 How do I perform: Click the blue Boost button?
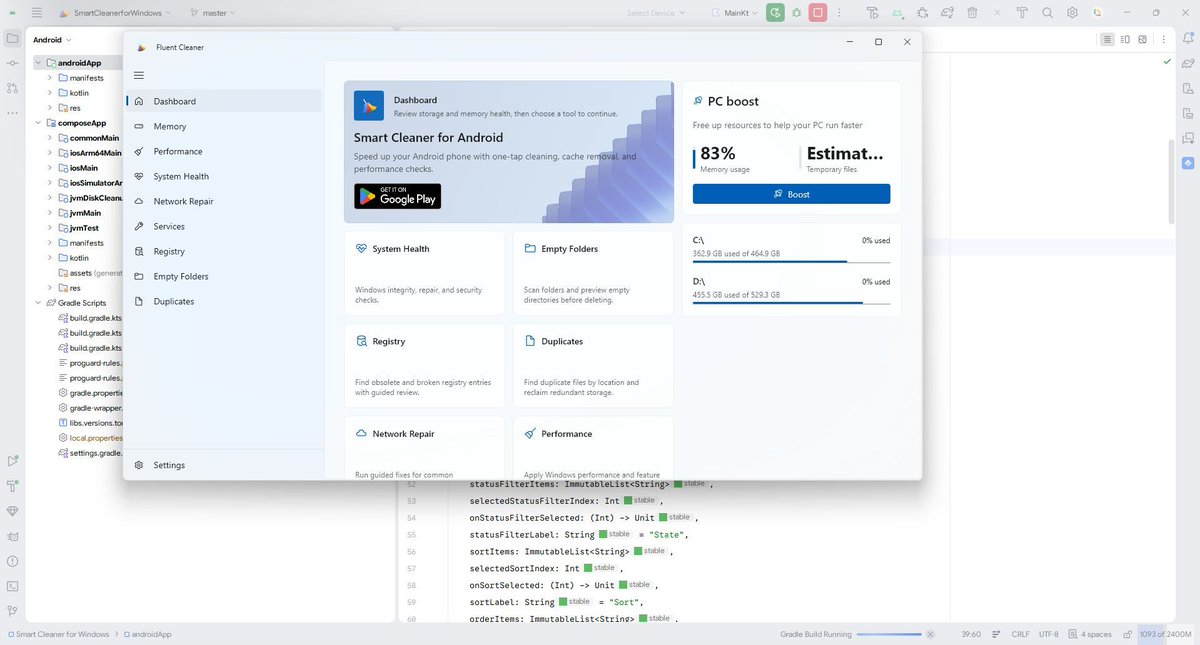point(791,194)
